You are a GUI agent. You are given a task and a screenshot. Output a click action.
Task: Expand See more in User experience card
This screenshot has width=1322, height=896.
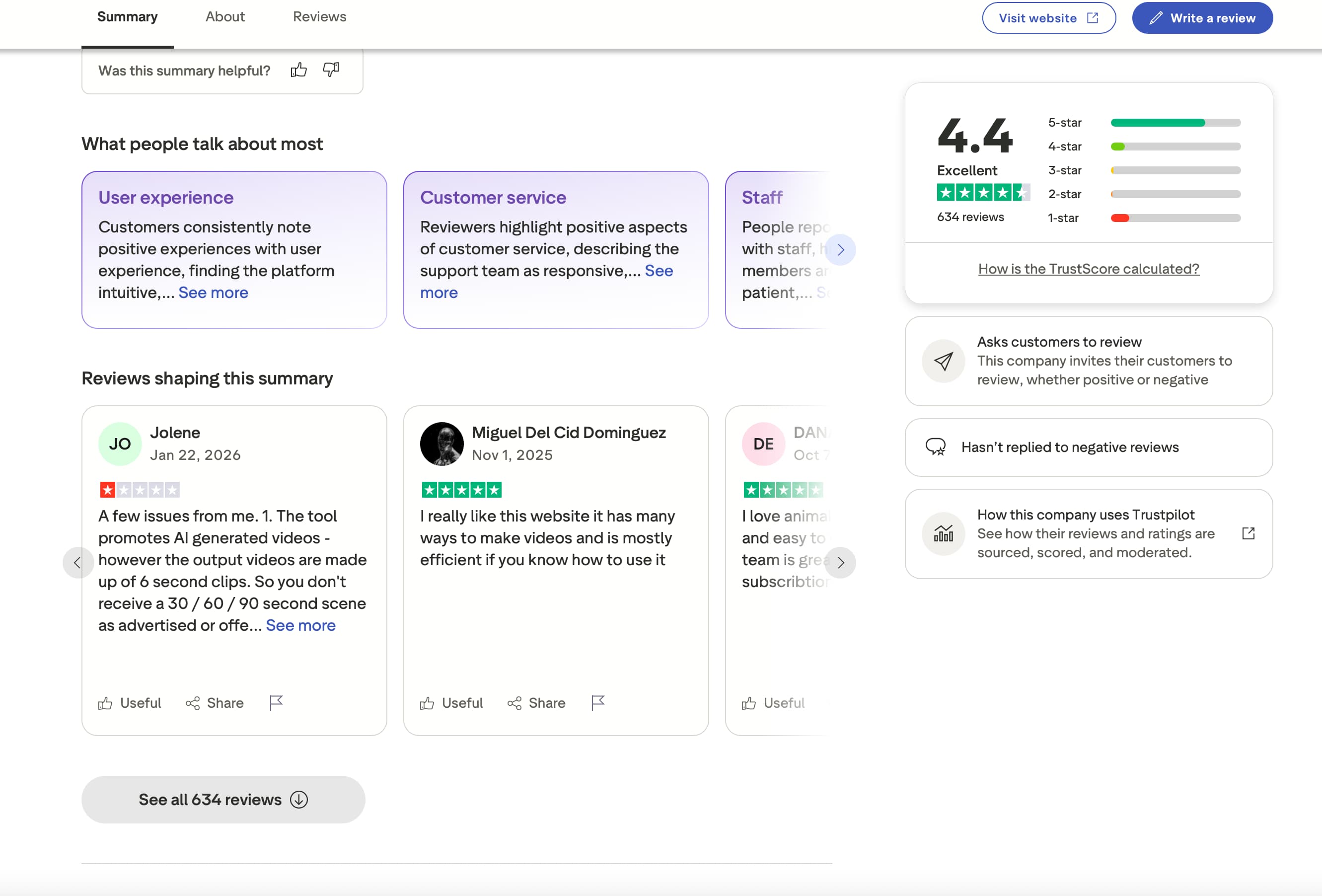(214, 293)
